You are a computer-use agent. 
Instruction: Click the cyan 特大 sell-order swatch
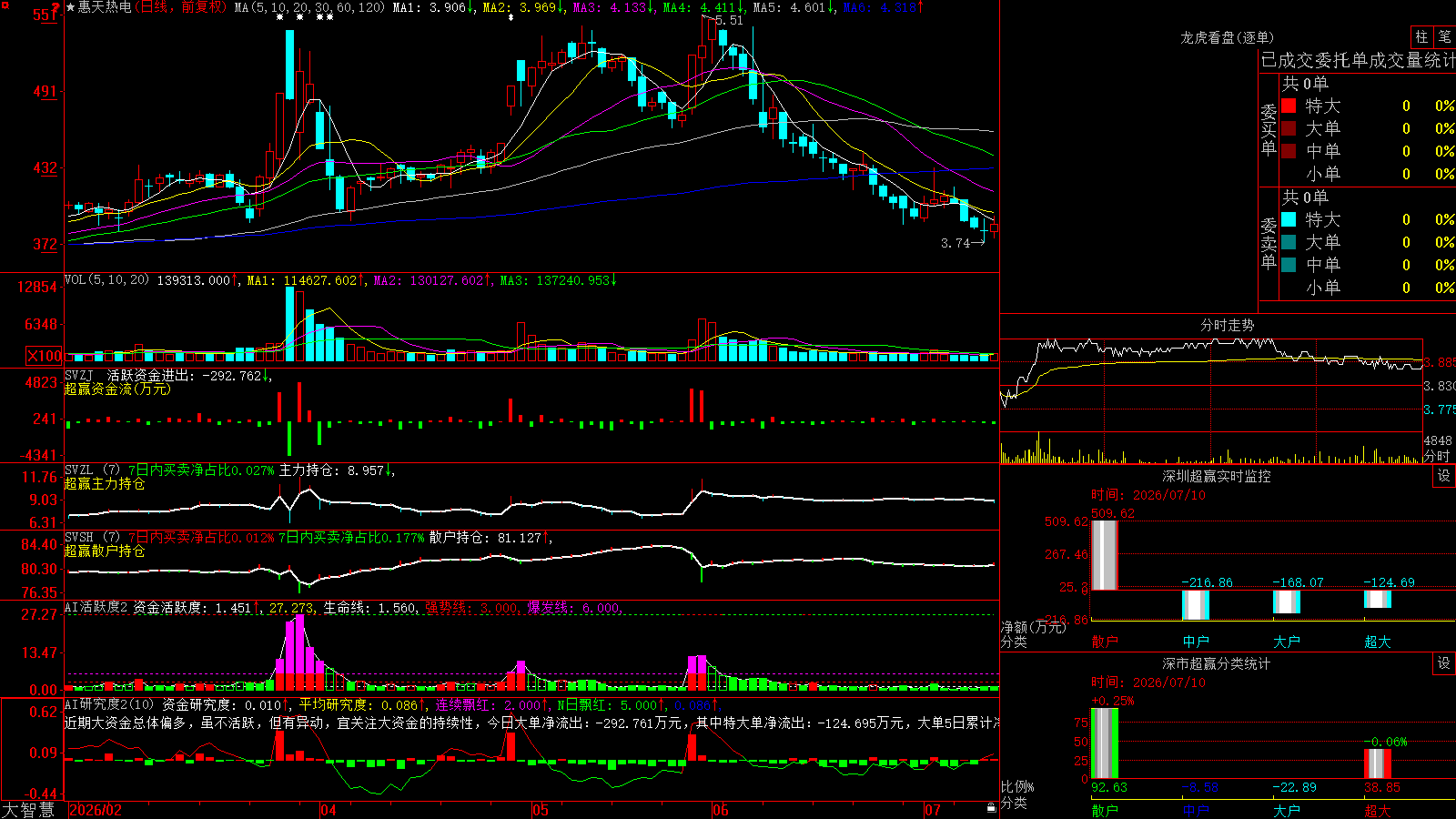(x=1289, y=219)
